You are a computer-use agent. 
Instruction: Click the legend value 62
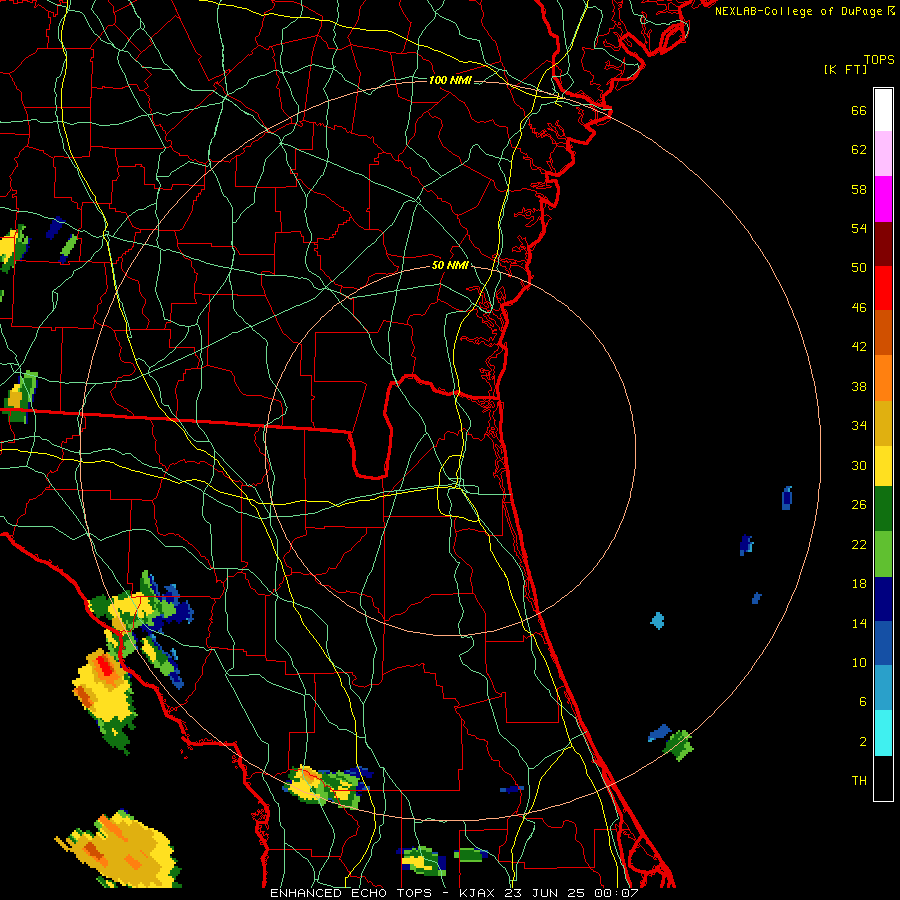coord(859,150)
